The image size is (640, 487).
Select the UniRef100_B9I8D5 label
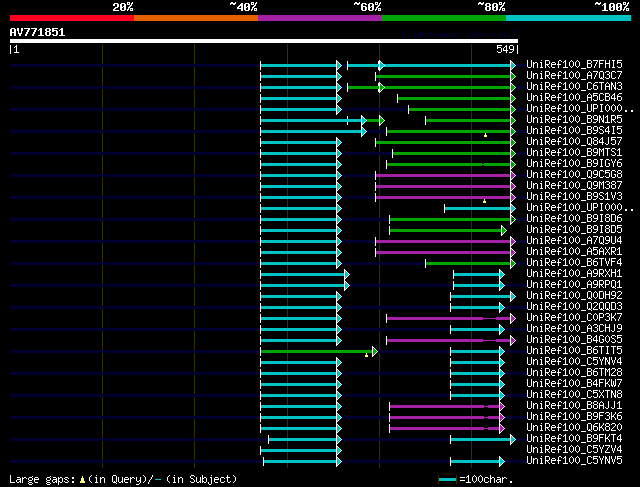coord(574,229)
